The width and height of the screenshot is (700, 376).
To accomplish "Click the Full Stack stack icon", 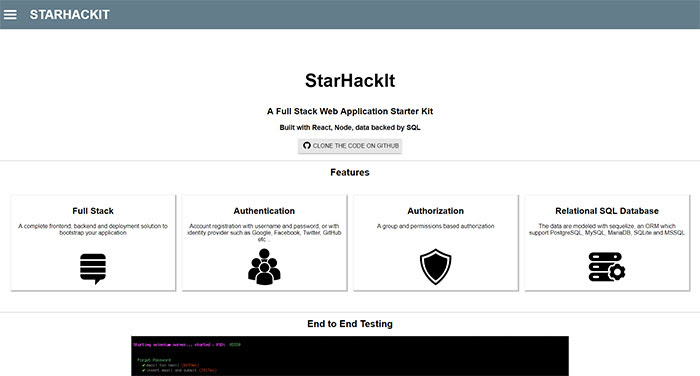I will click(x=93, y=269).
